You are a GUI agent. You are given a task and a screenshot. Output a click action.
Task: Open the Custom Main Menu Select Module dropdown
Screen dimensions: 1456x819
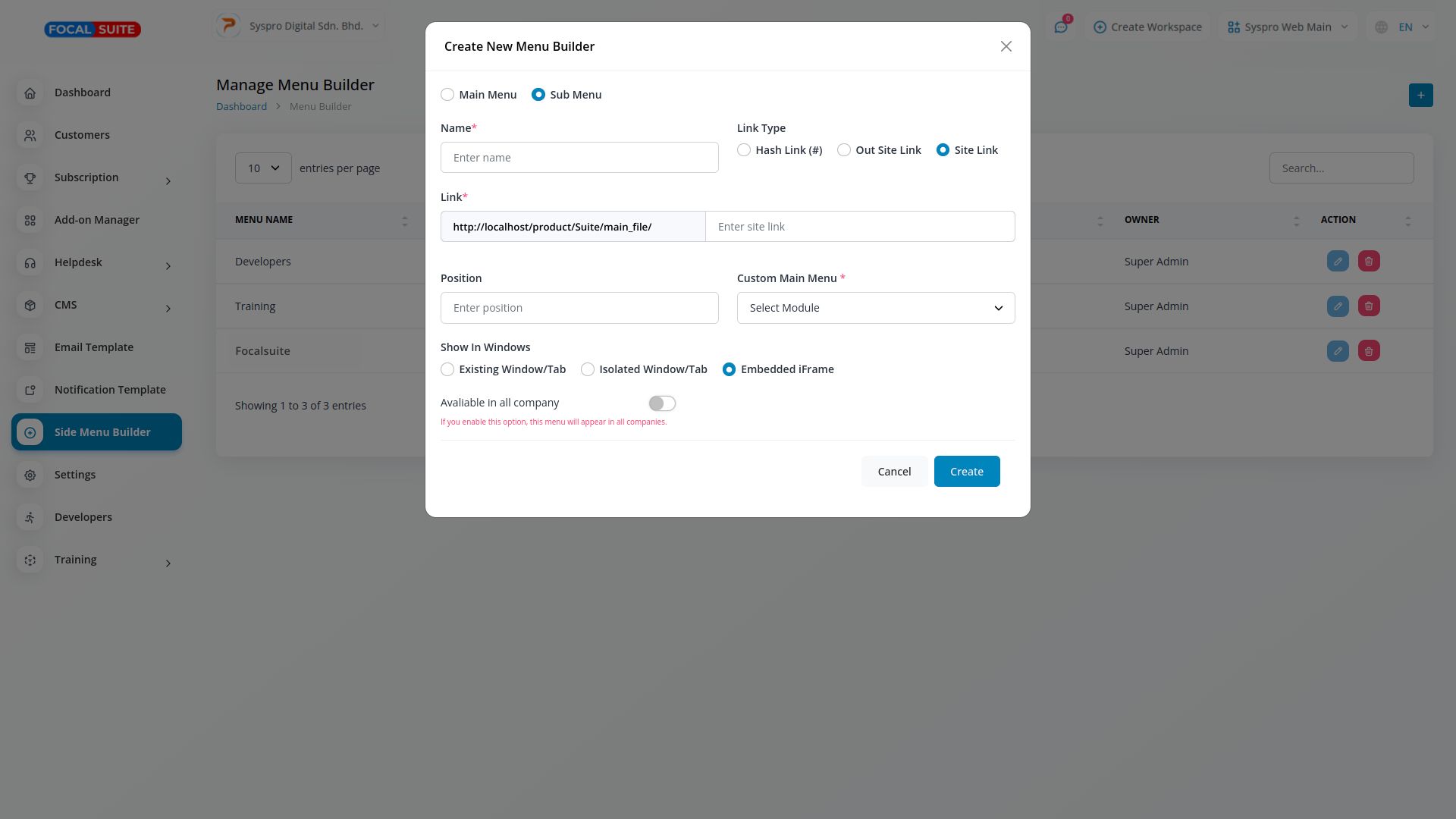(875, 308)
